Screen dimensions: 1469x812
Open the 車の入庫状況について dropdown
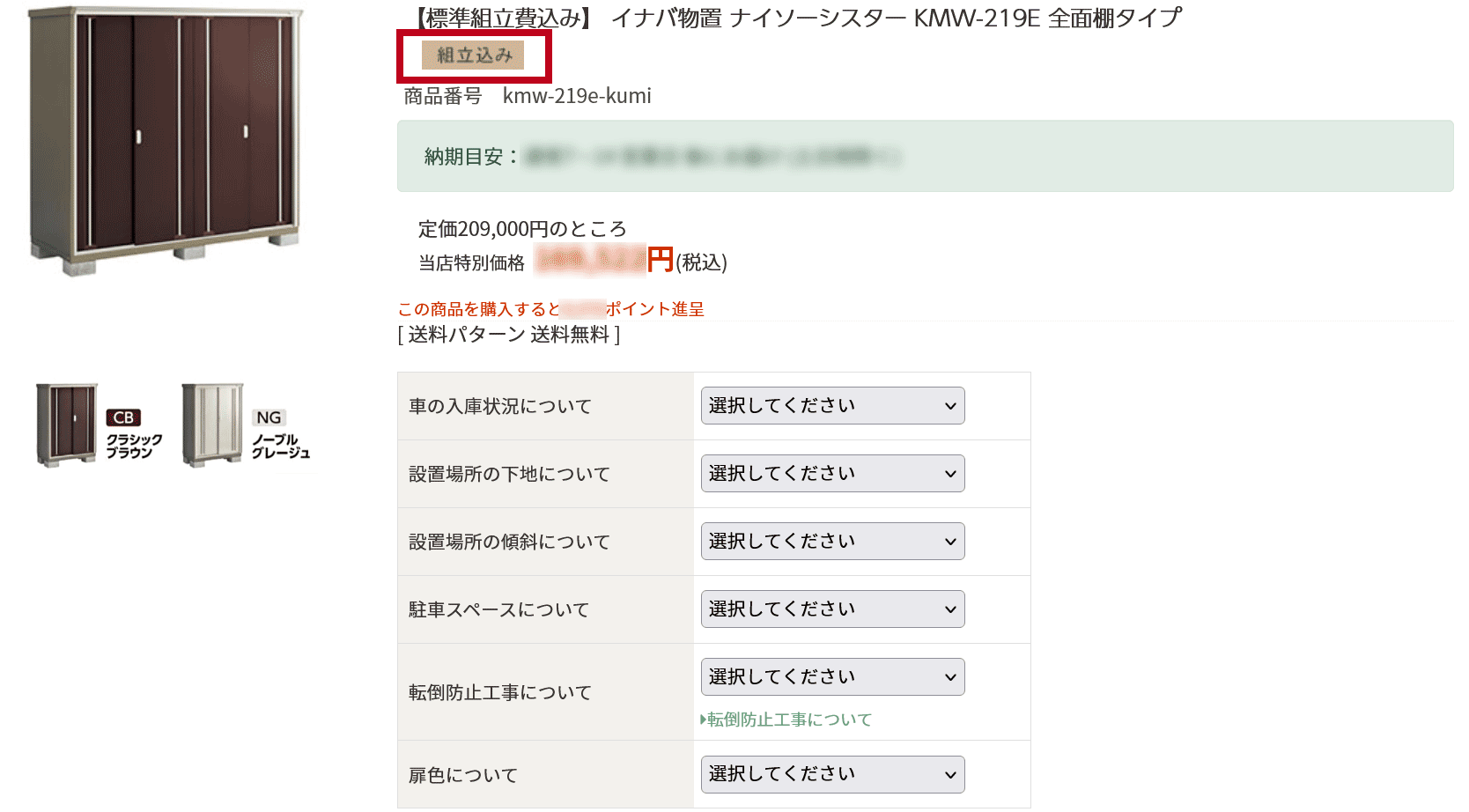pos(832,406)
